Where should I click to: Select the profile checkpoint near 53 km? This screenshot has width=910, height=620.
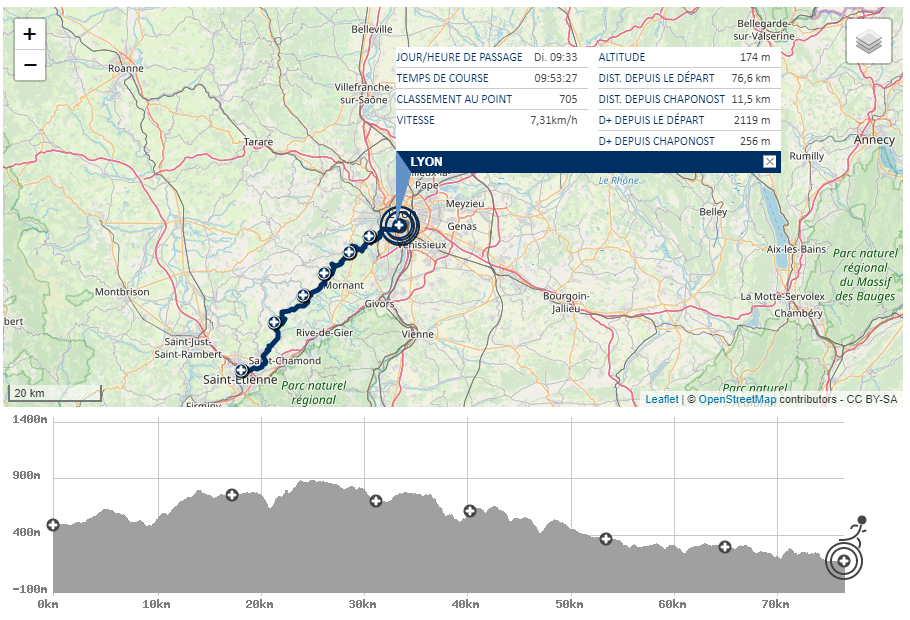tap(606, 539)
